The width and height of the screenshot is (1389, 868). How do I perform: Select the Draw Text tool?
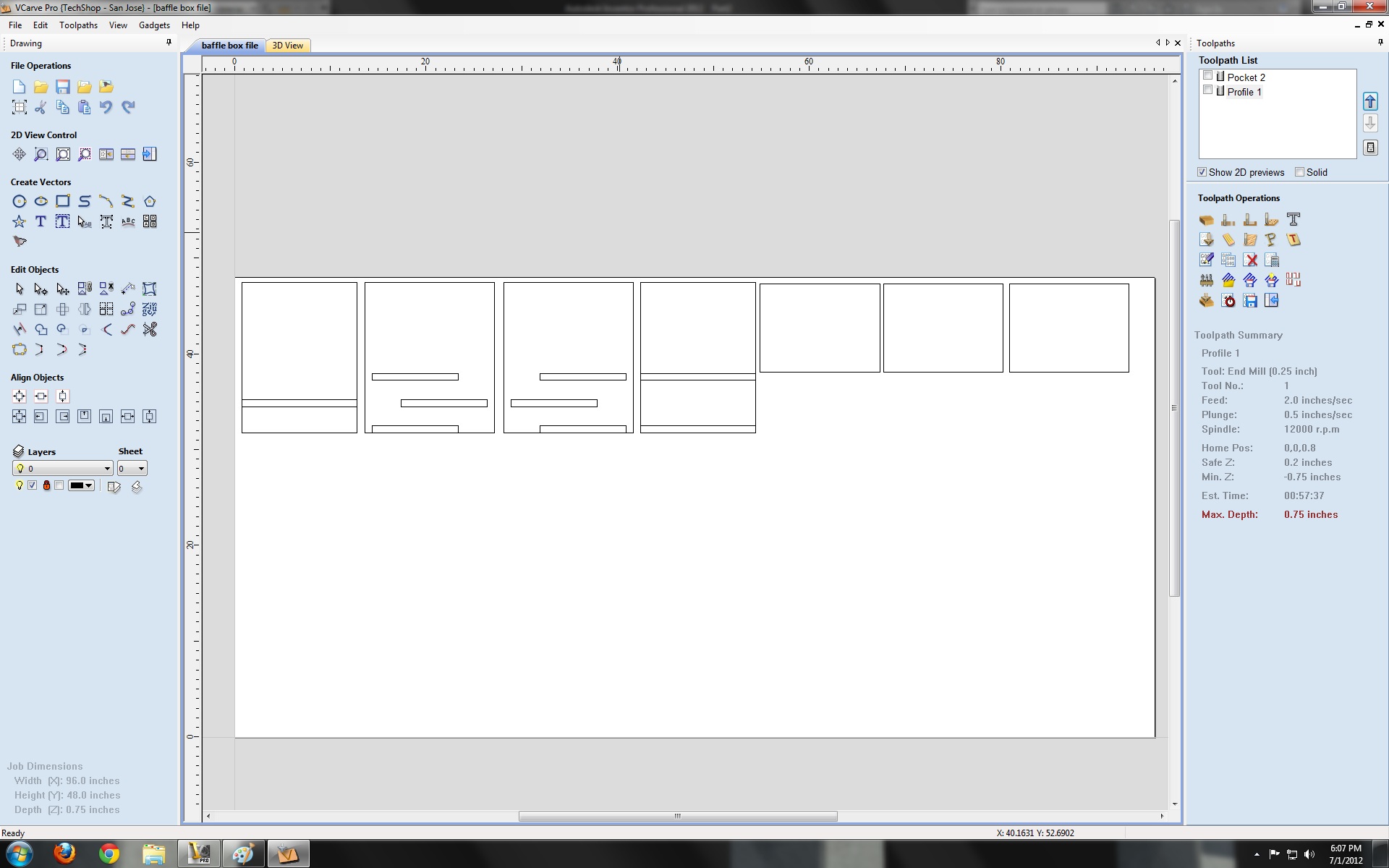point(41,221)
